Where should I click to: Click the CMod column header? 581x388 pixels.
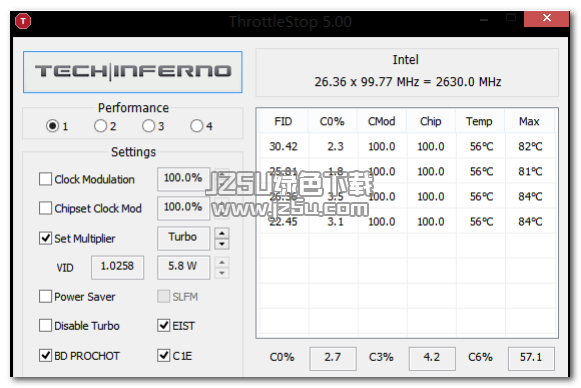pyautogui.click(x=382, y=121)
